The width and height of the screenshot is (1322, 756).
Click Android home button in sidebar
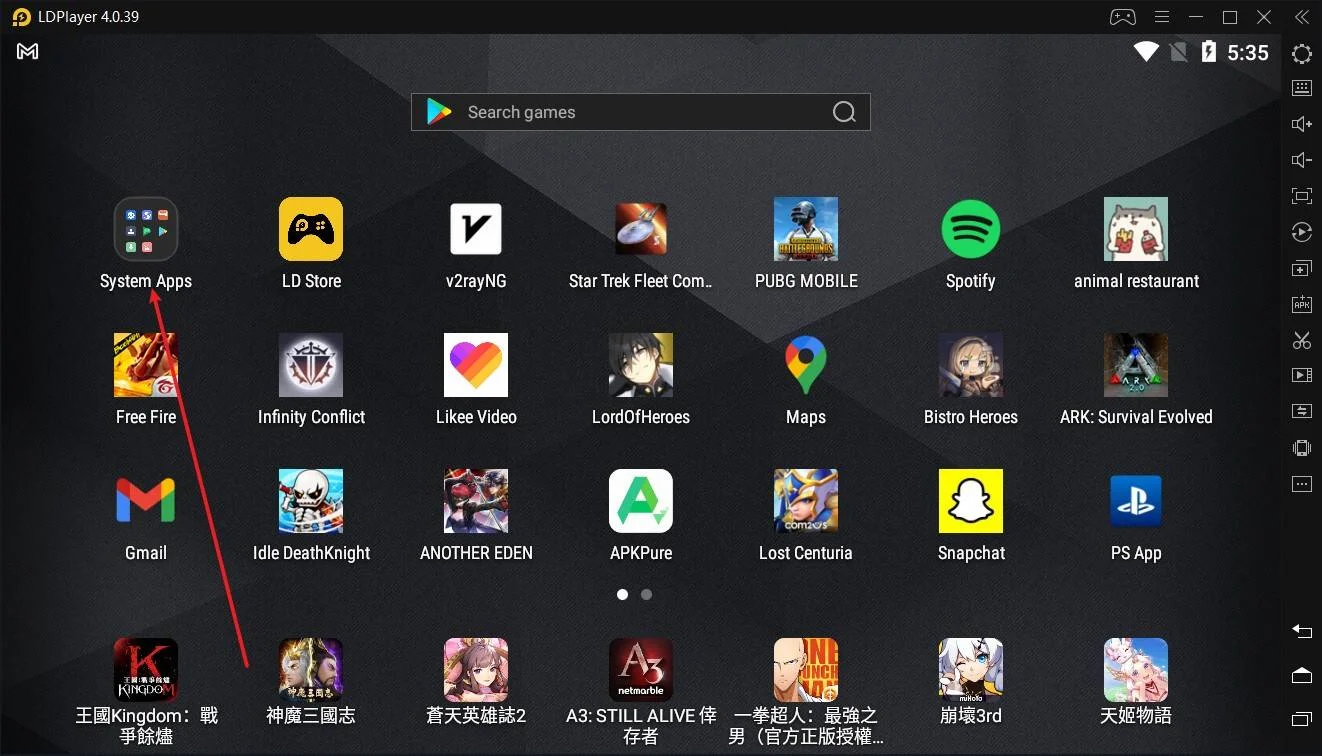(x=1302, y=675)
